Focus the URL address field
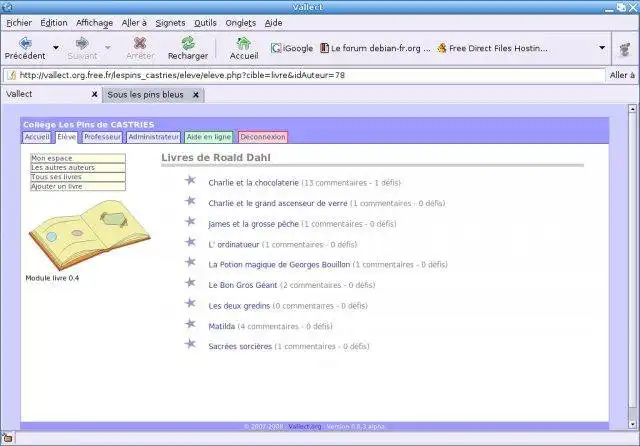The width and height of the screenshot is (640, 446). coord(304,75)
